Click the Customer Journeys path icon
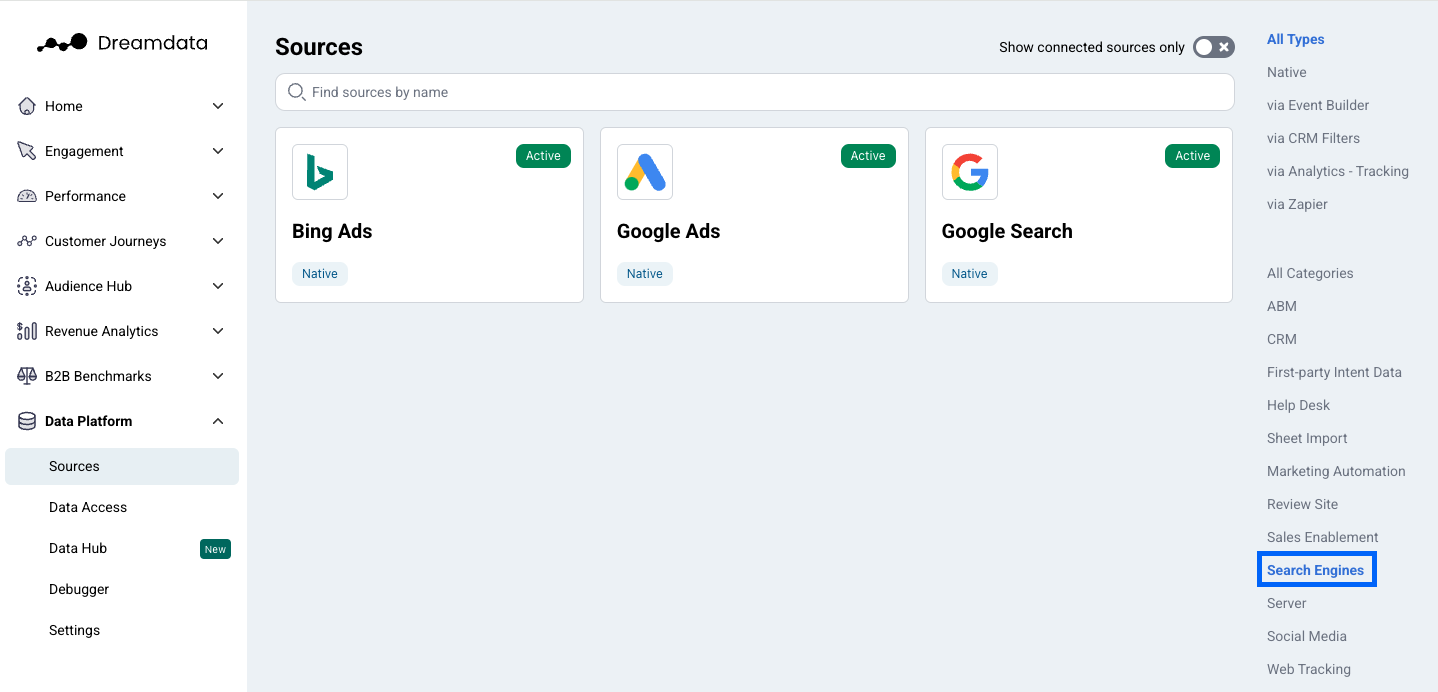This screenshot has height=692, width=1438. (27, 241)
